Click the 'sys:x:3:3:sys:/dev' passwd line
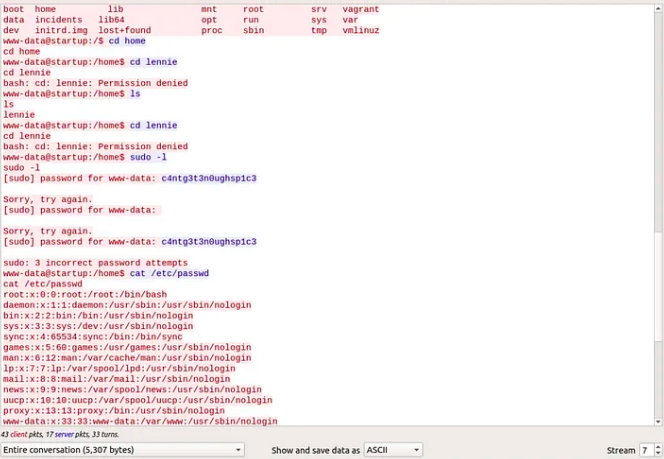 pos(98,326)
